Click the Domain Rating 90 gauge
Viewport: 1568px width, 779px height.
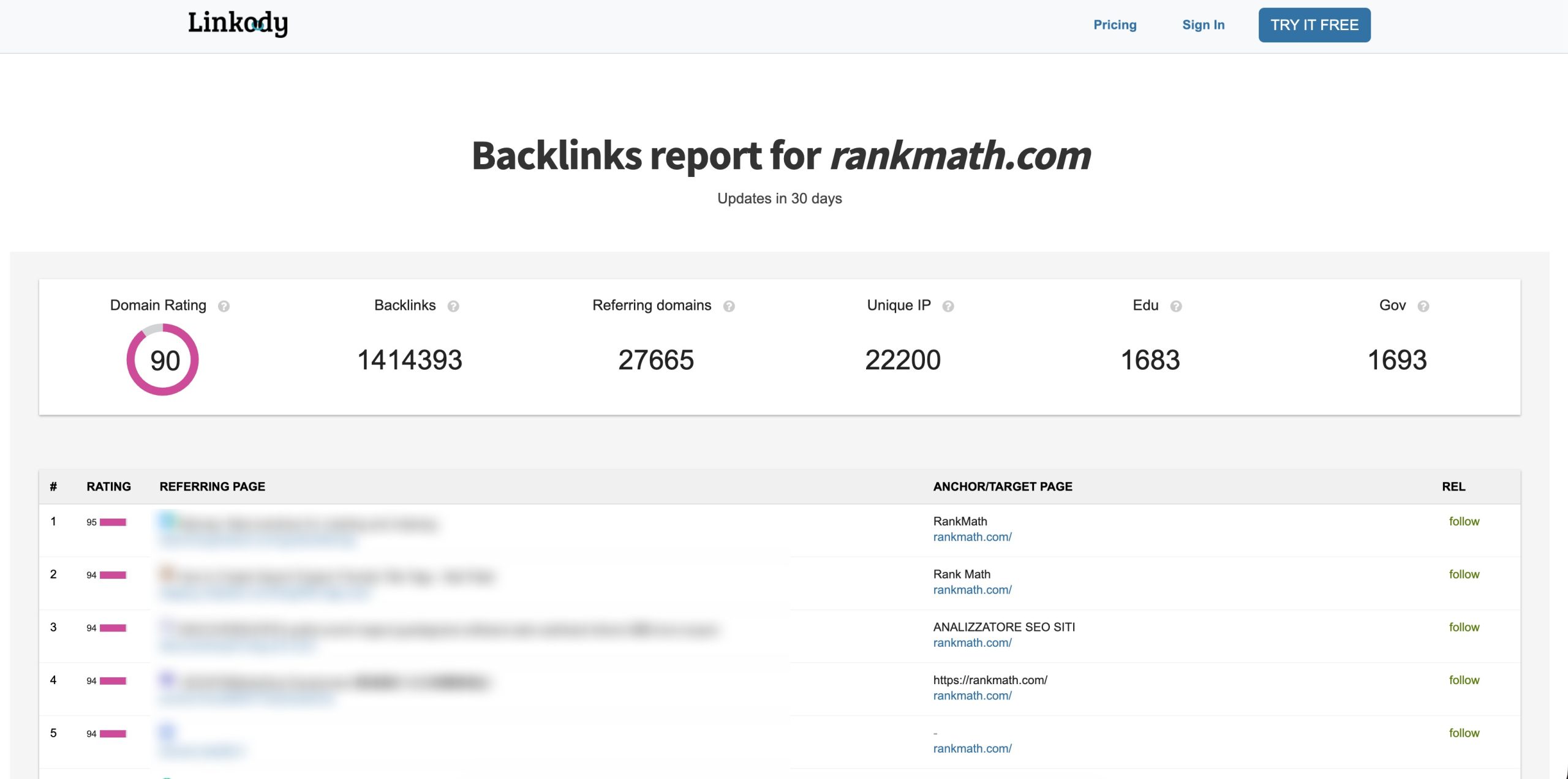tap(163, 359)
